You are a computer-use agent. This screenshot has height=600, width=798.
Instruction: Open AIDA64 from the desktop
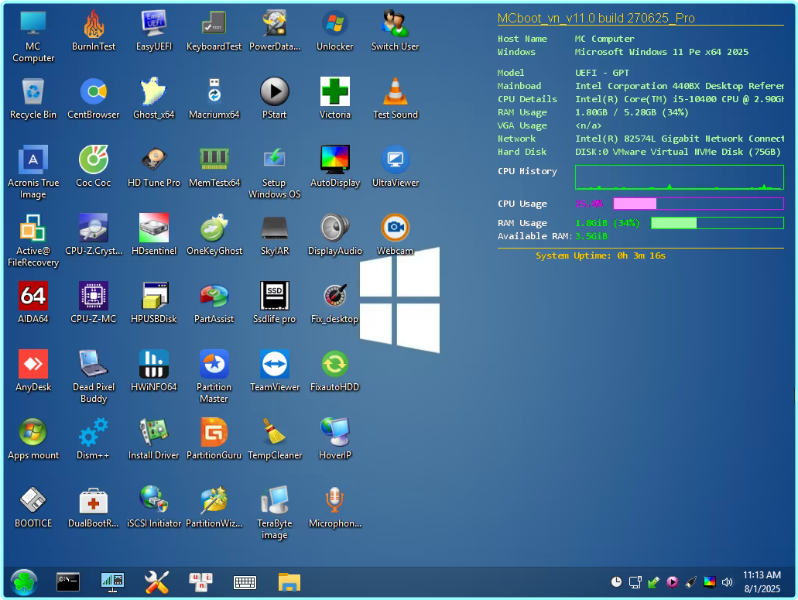pos(33,303)
